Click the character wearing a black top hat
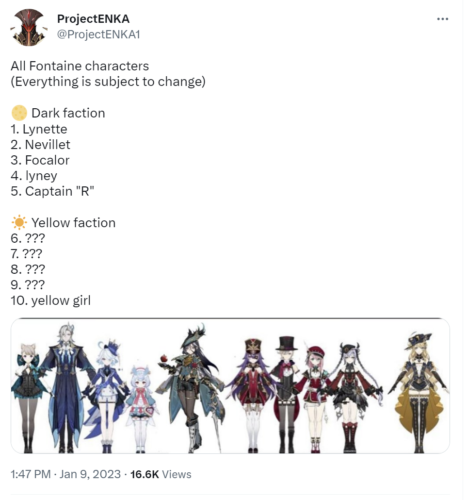The image size is (467, 500). tap(285, 394)
